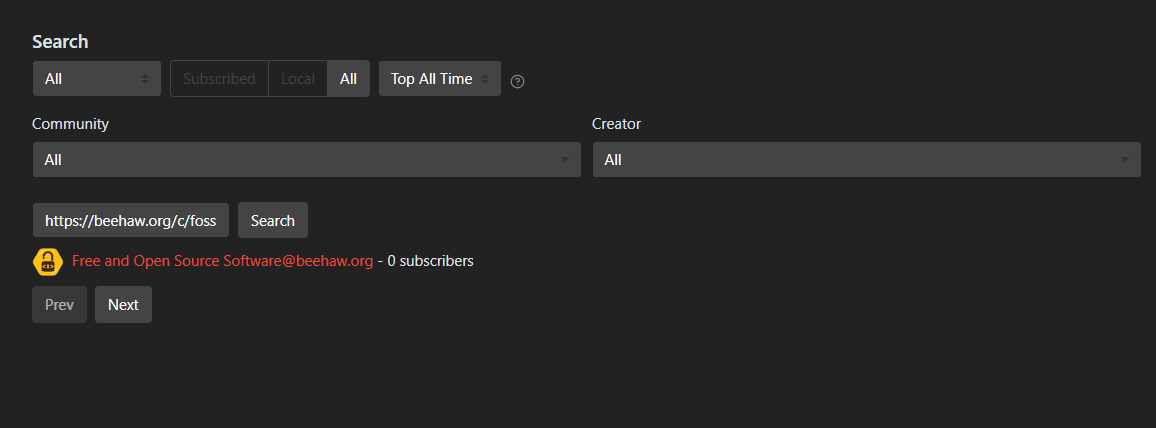
Task: Click up-down arrows beside Top All Time
Action: (486, 79)
